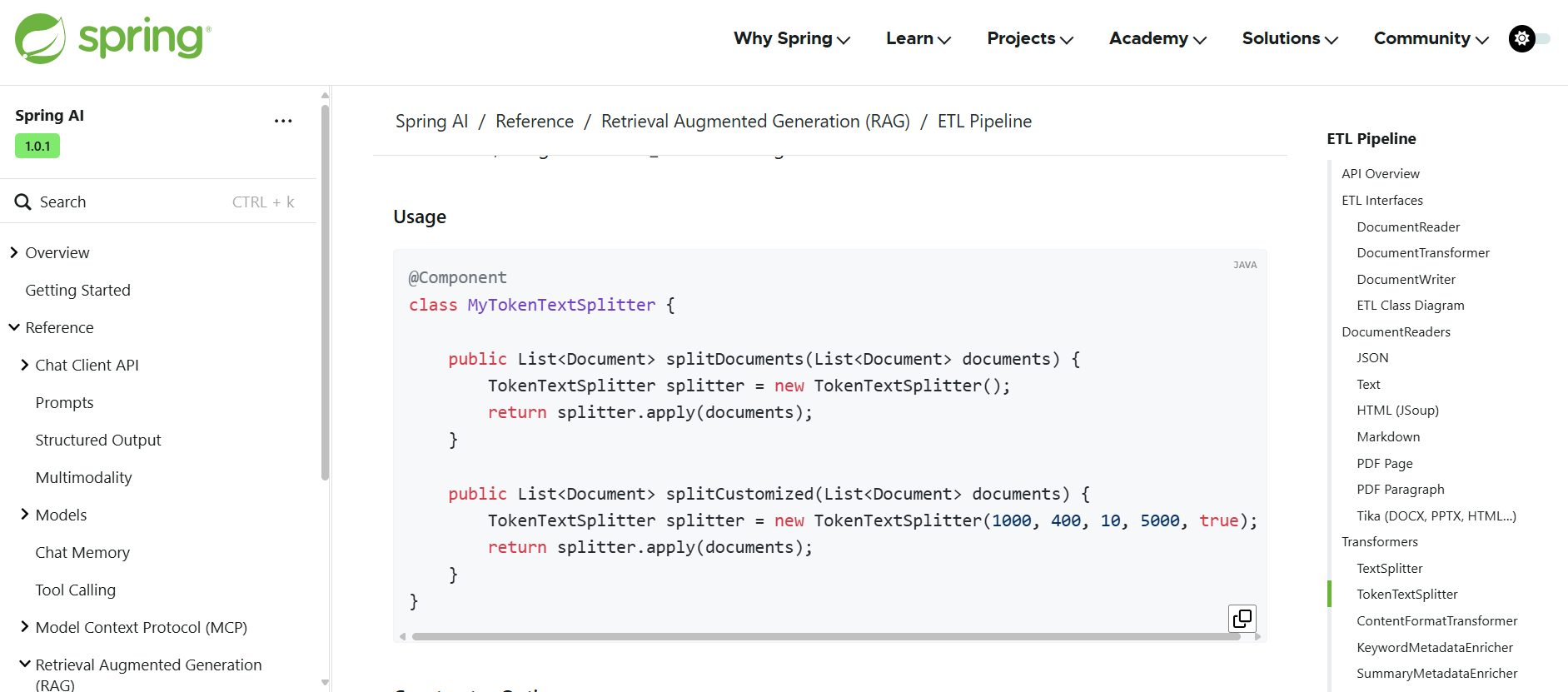This screenshot has width=1568, height=692.
Task: Collapse the Reference section chevron
Action: click(14, 327)
